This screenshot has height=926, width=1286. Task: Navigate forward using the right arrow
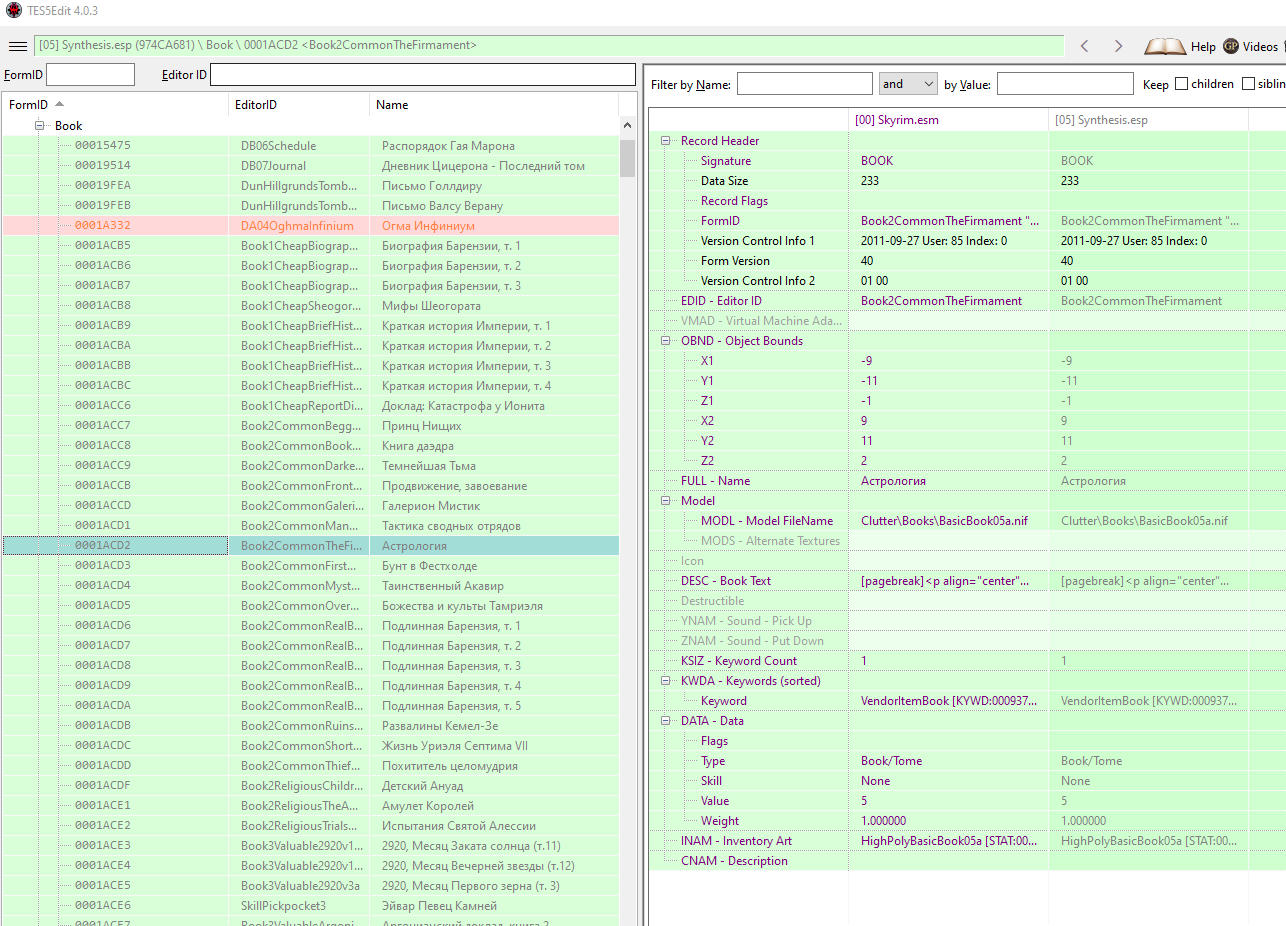pyautogui.click(x=1118, y=45)
